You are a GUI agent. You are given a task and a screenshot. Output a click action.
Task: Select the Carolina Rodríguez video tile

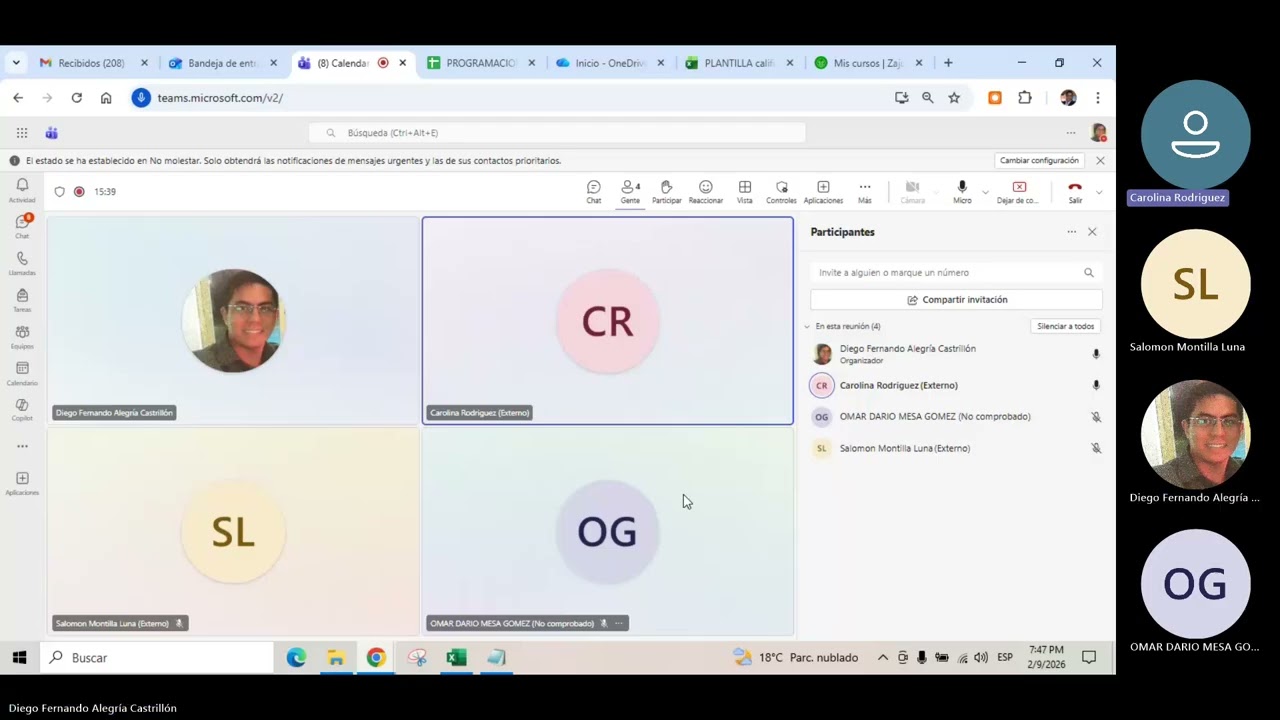pos(608,321)
